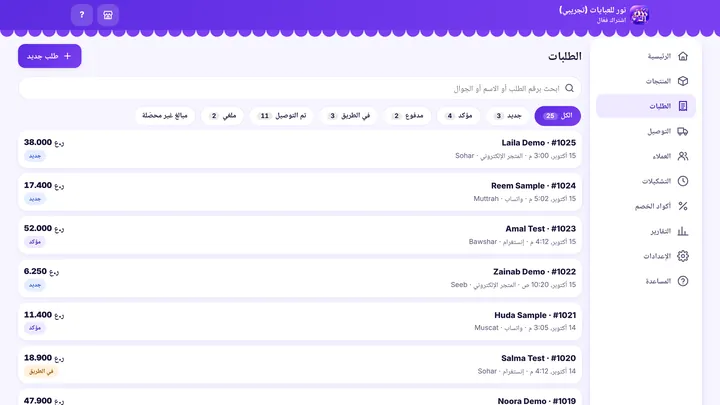Click the 6.250 amount on Zainab Demo order
This screenshot has height=405, width=720.
point(41,271)
